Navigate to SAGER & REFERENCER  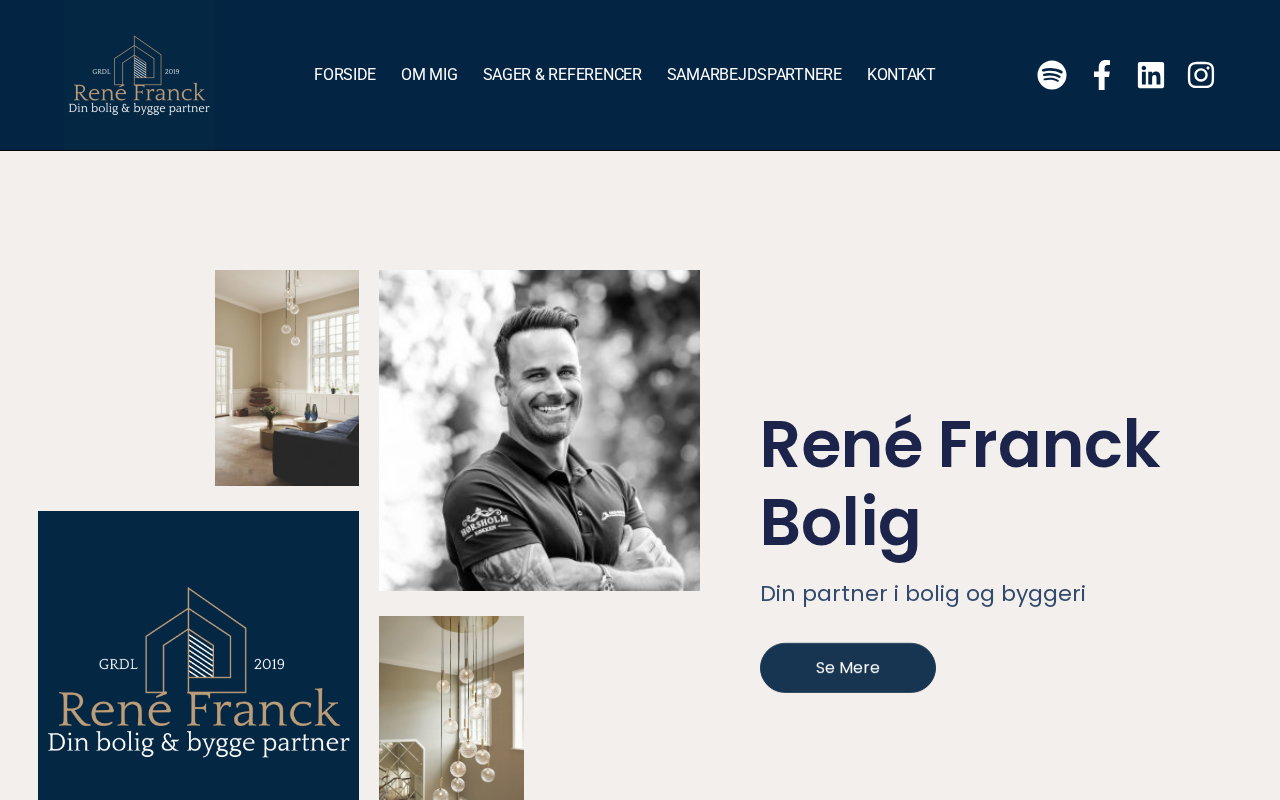pos(562,75)
